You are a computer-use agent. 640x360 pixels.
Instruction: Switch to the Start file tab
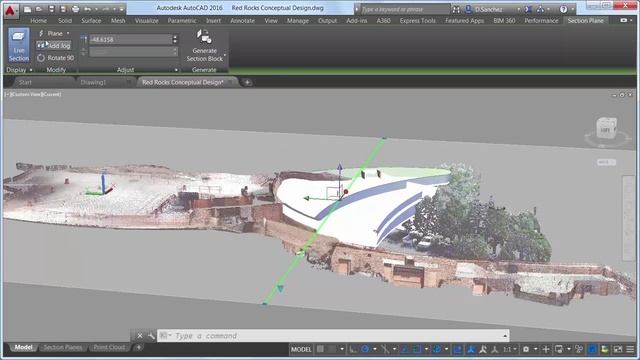(25, 82)
